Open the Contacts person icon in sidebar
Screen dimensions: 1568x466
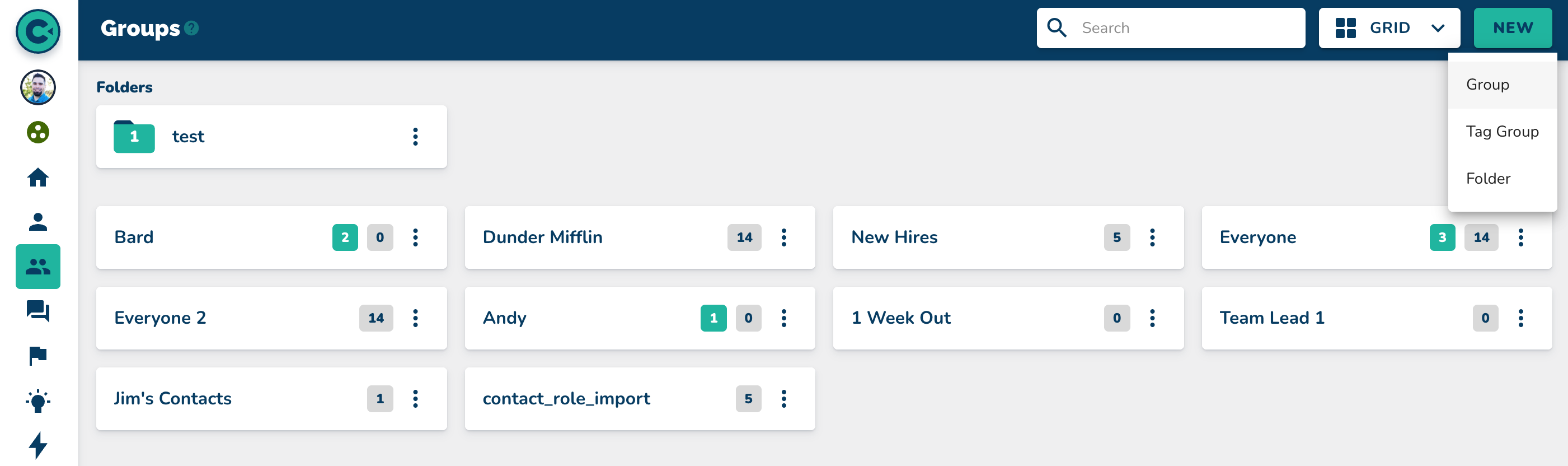coord(37,222)
